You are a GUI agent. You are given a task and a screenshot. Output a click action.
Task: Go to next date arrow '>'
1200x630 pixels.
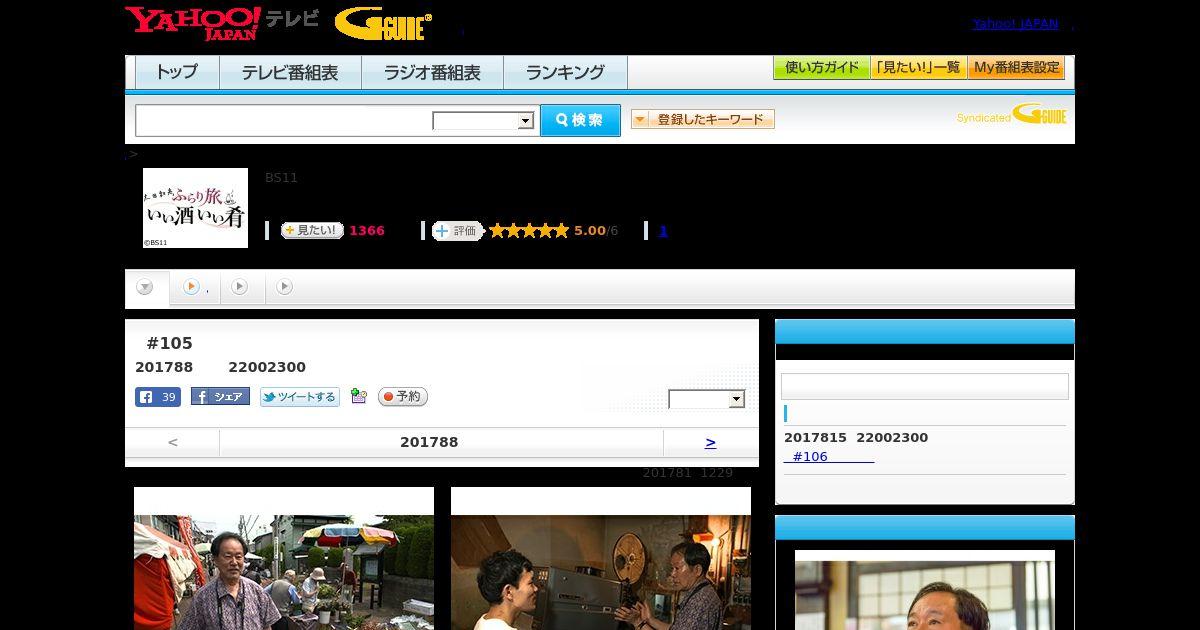[x=711, y=442]
